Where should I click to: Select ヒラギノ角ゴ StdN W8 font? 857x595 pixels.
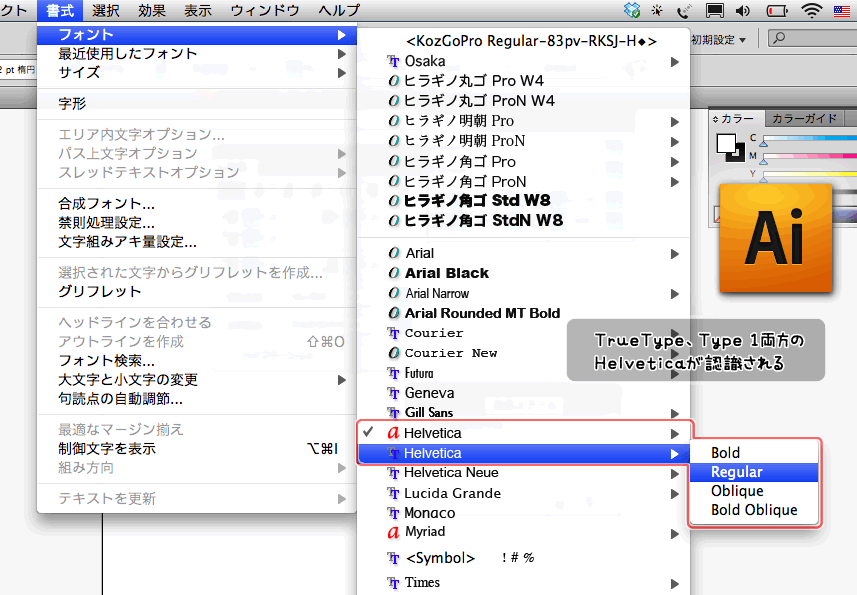coord(524,221)
